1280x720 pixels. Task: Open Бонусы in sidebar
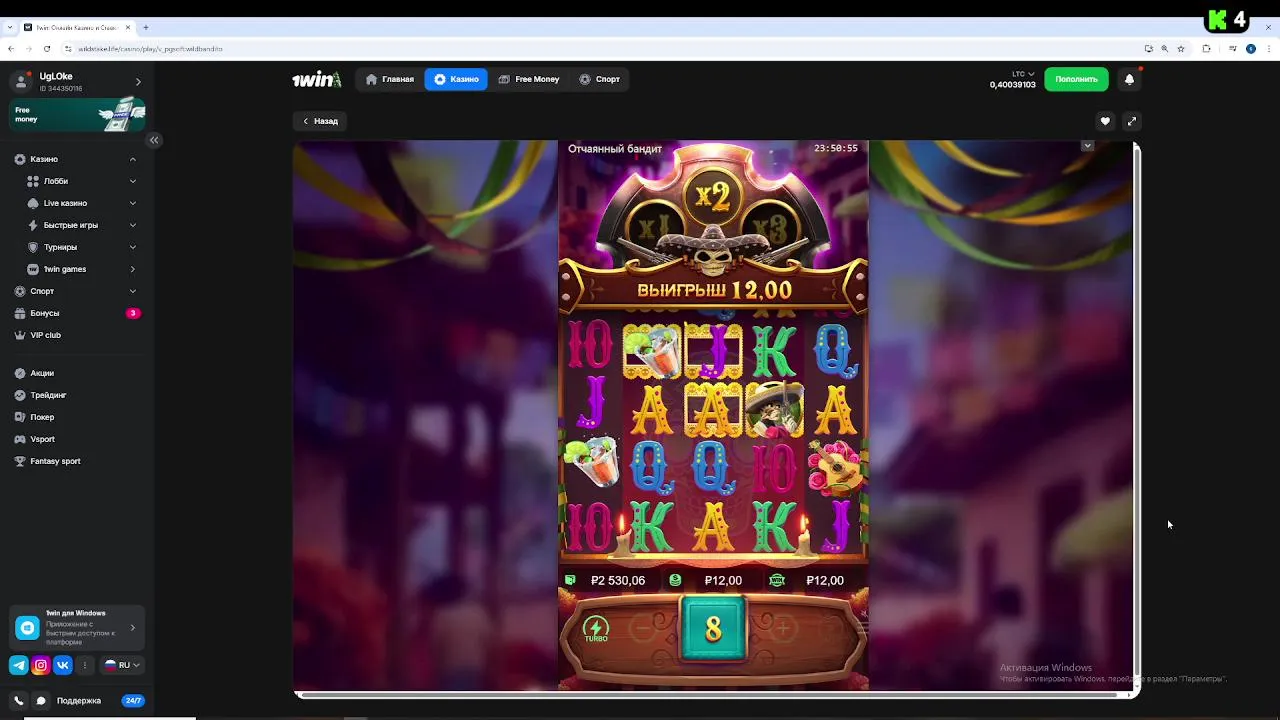tap(76, 313)
